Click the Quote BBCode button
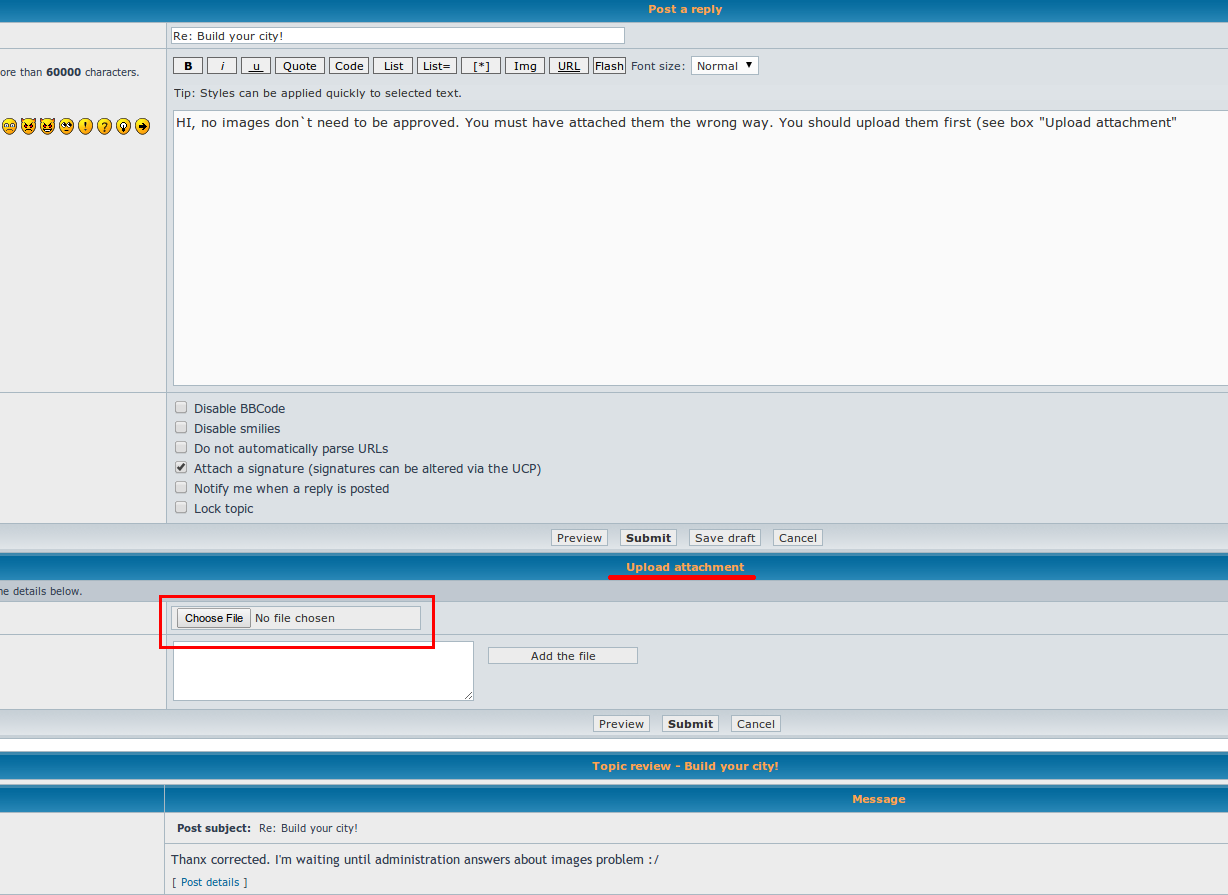This screenshot has height=895, width=1228. pos(299,66)
